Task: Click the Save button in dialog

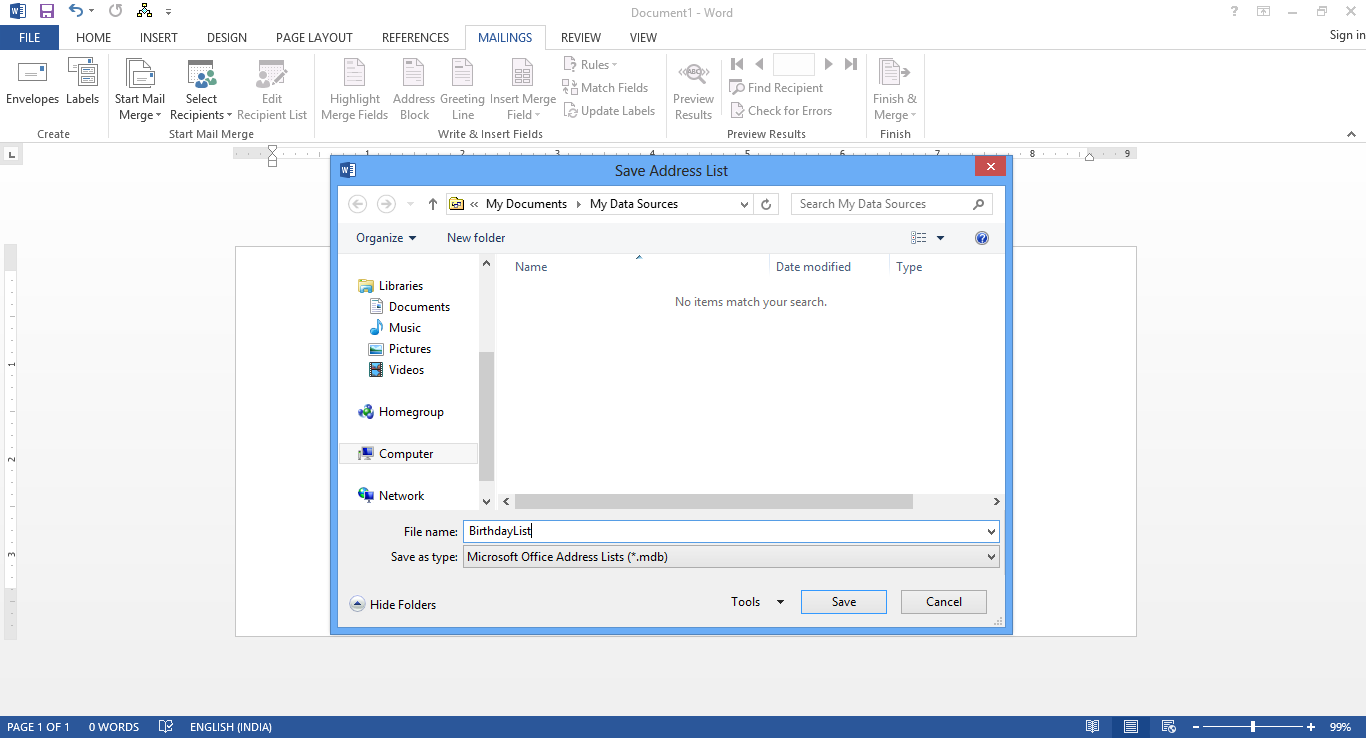Action: pyautogui.click(x=844, y=602)
